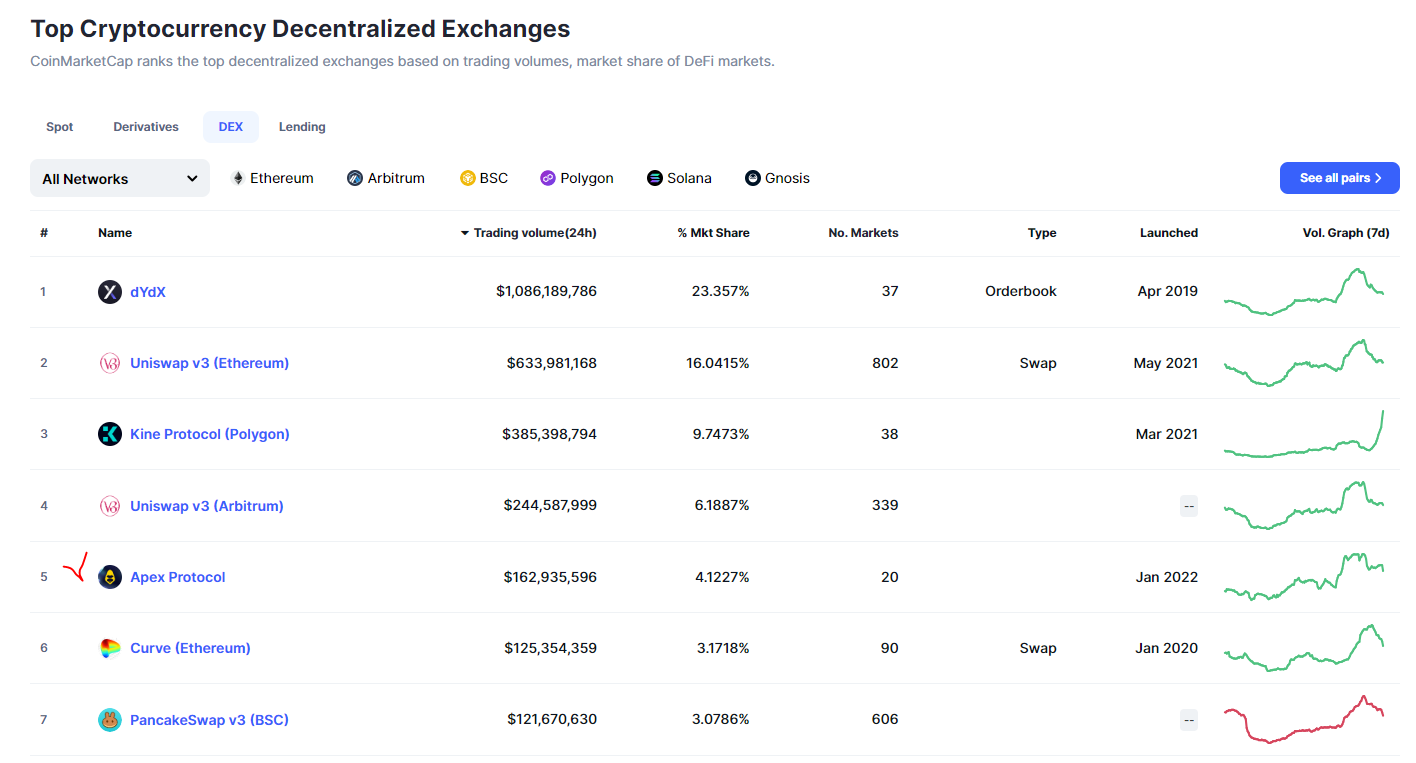The width and height of the screenshot is (1416, 763).
Task: Switch to the Lending tab
Action: click(302, 127)
